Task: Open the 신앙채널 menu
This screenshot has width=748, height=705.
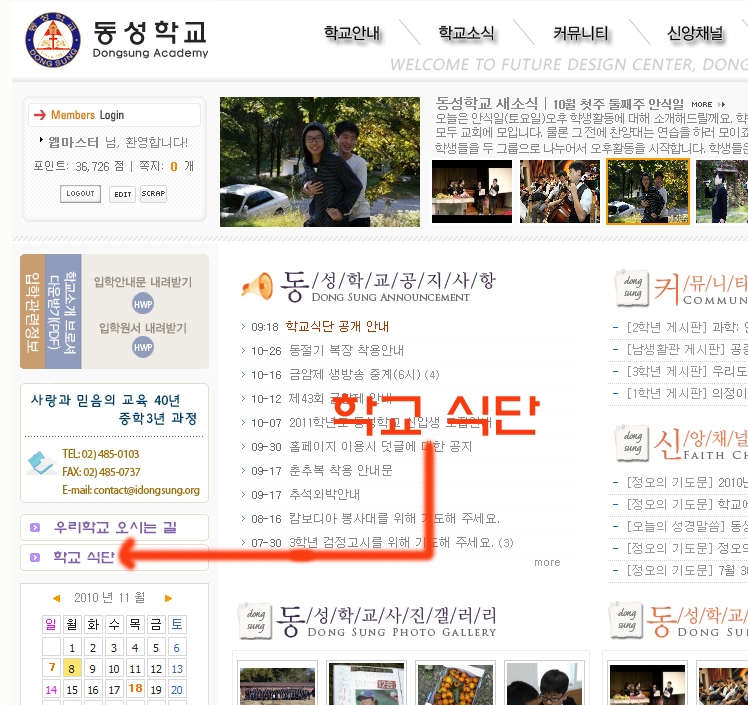Action: pos(695,33)
